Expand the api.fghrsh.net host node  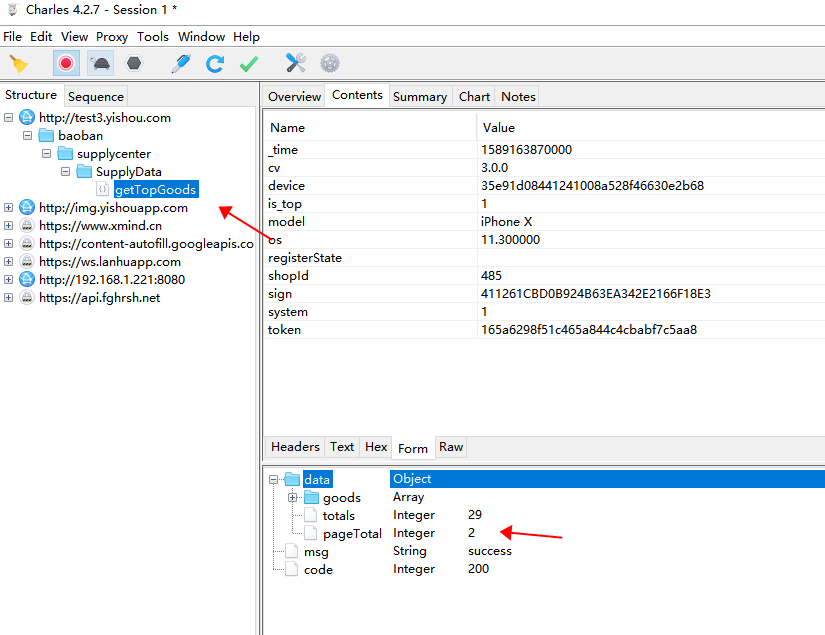(x=8, y=298)
